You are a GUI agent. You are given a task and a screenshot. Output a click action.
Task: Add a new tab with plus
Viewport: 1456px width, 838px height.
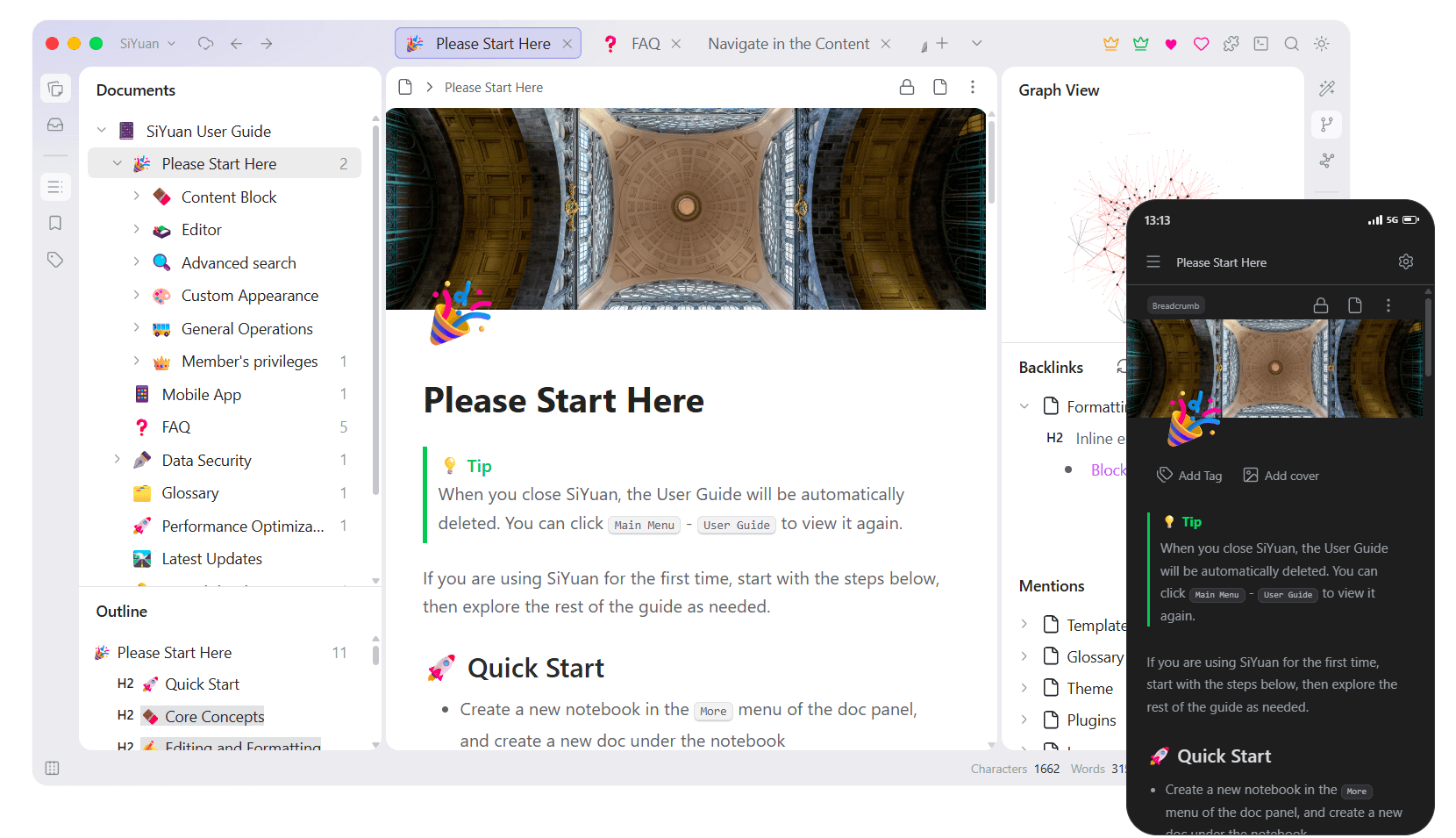942,43
